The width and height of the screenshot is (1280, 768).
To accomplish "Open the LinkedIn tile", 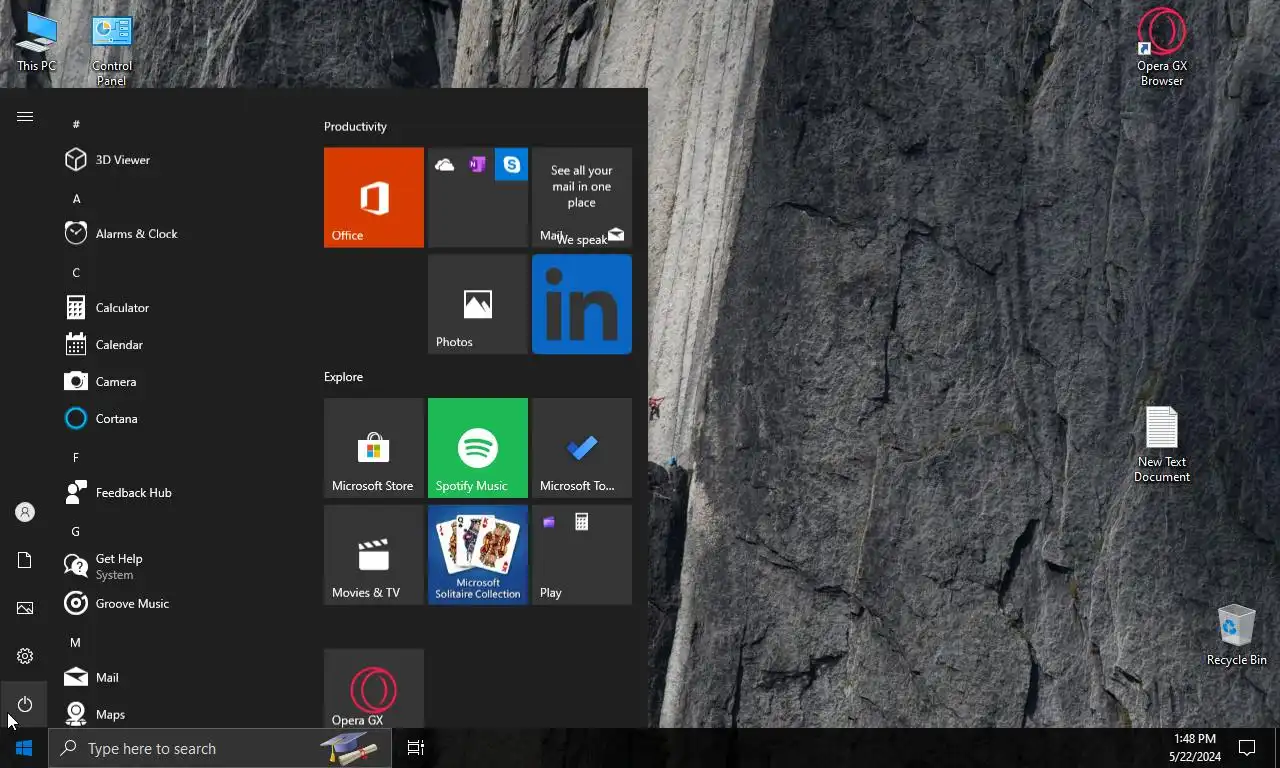I will (x=582, y=304).
